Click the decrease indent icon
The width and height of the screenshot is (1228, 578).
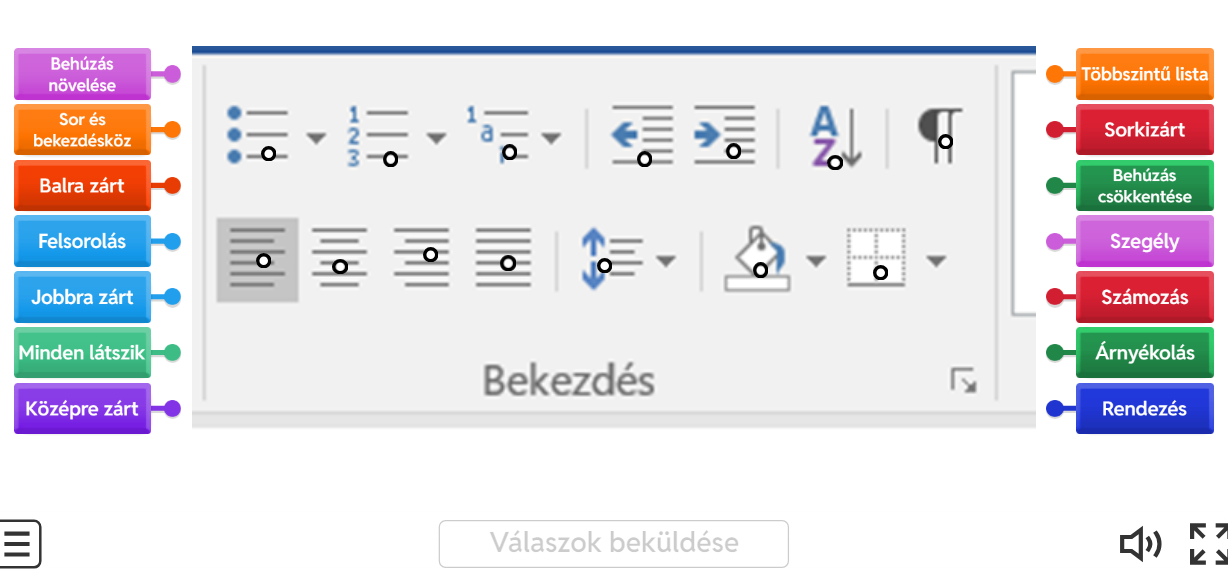point(642,135)
